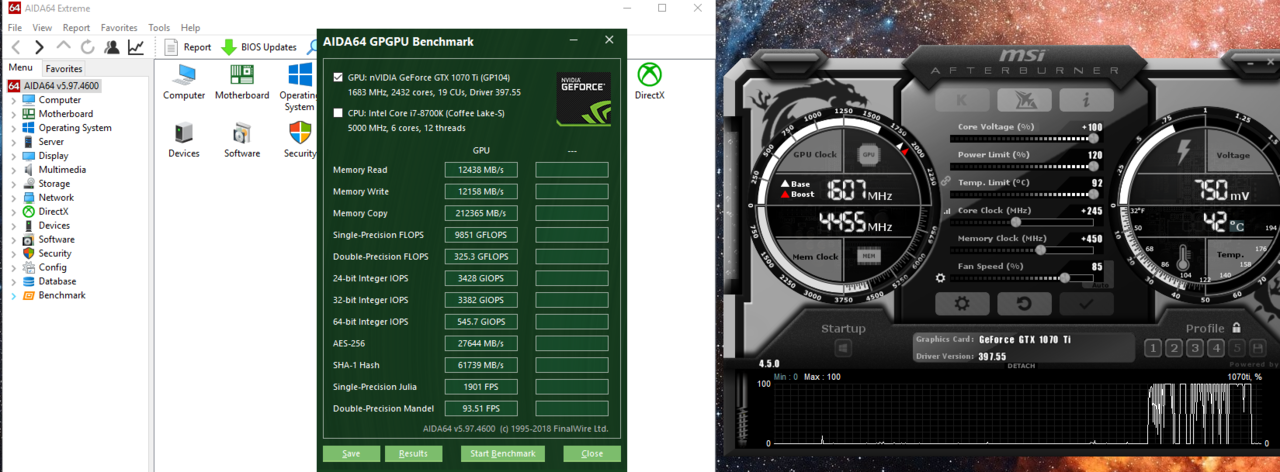Click the Refresh icon in AIDA64 toolbar
Viewport: 1280px width, 472px height.
87,47
